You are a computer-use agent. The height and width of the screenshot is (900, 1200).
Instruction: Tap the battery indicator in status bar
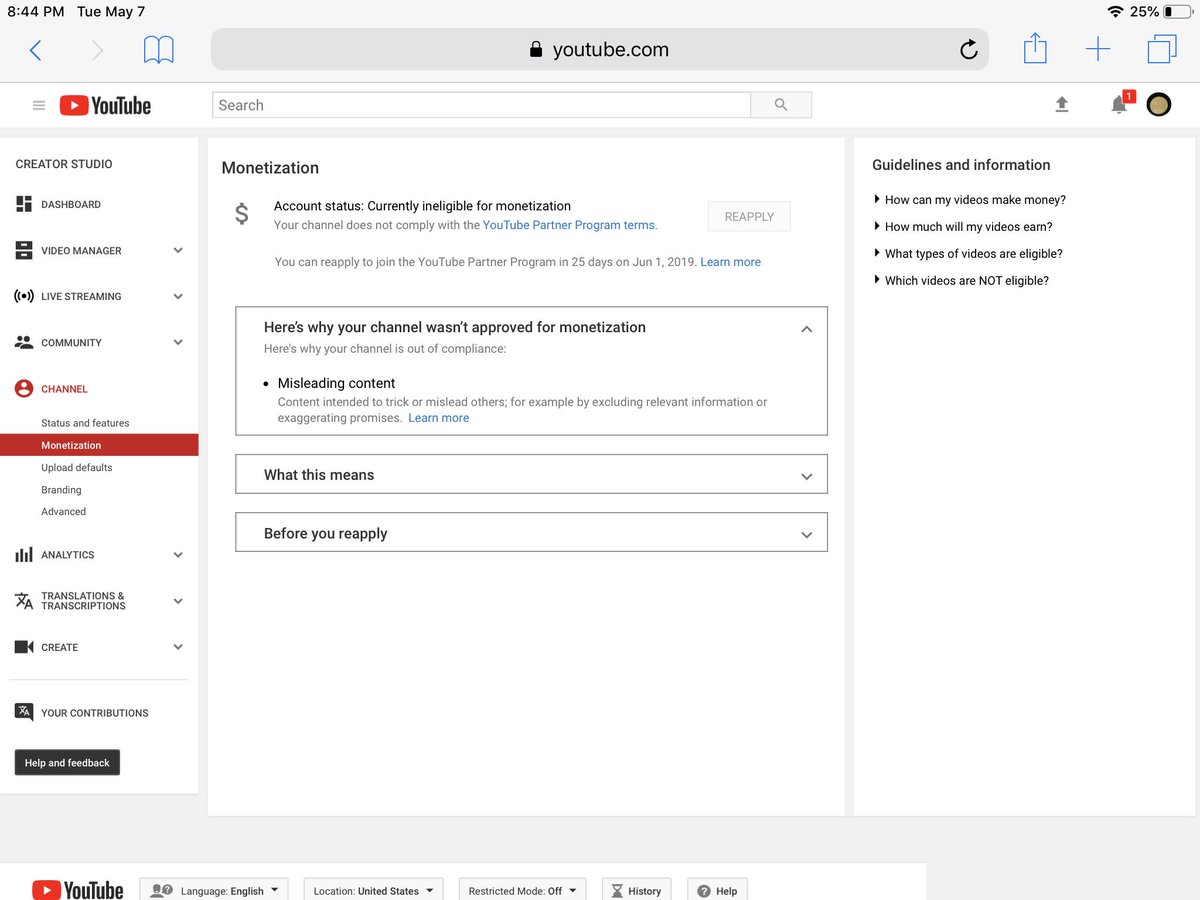tap(1177, 12)
